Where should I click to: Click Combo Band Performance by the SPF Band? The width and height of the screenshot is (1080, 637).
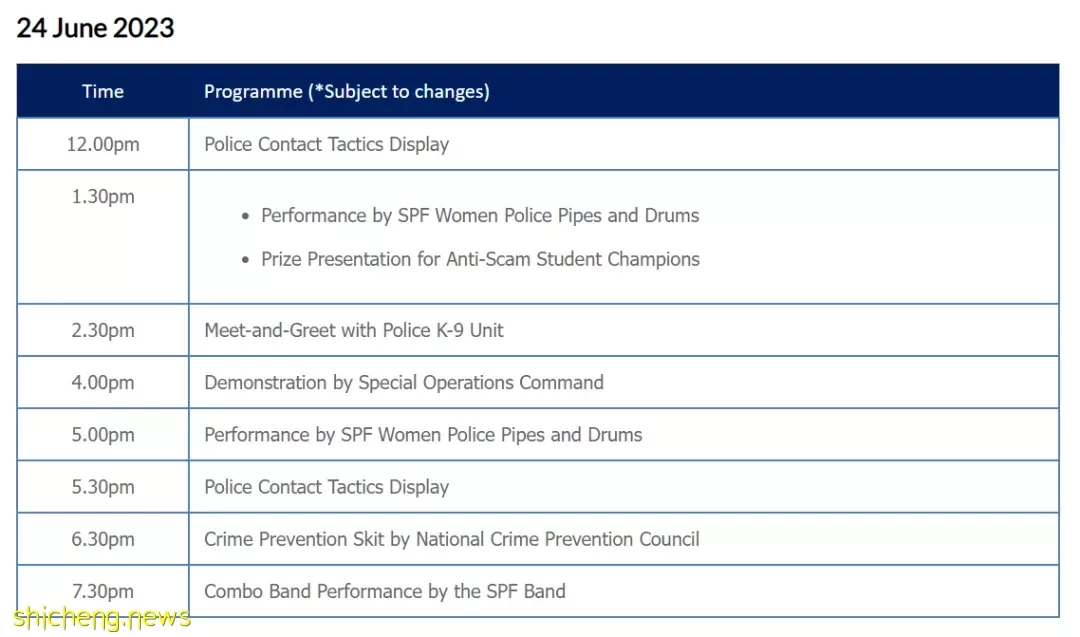(x=384, y=592)
